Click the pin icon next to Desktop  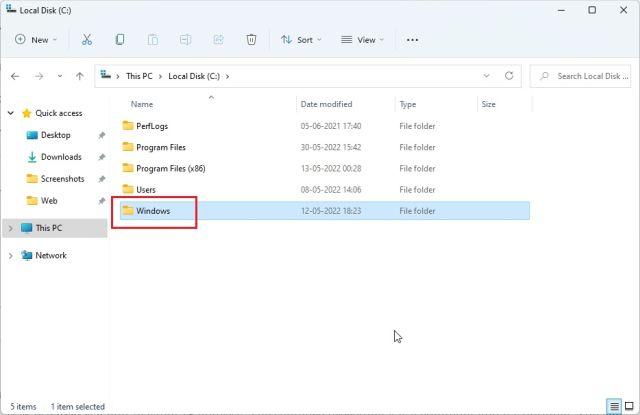point(102,135)
